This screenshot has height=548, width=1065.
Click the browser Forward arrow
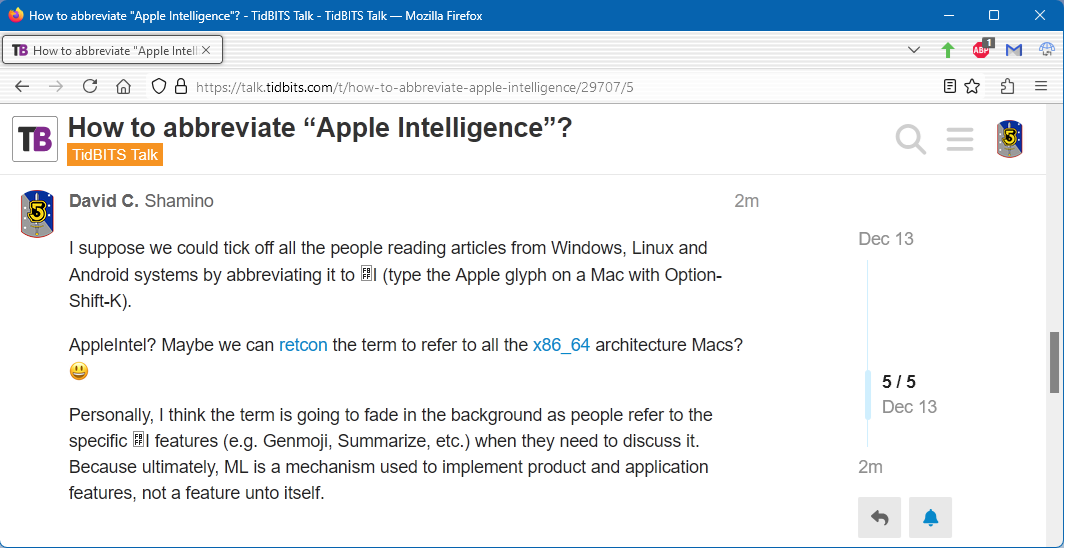(56, 86)
